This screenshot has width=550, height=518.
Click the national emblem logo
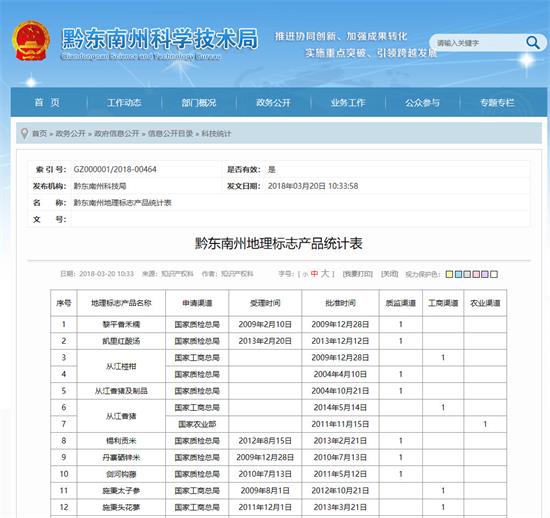click(x=31, y=42)
